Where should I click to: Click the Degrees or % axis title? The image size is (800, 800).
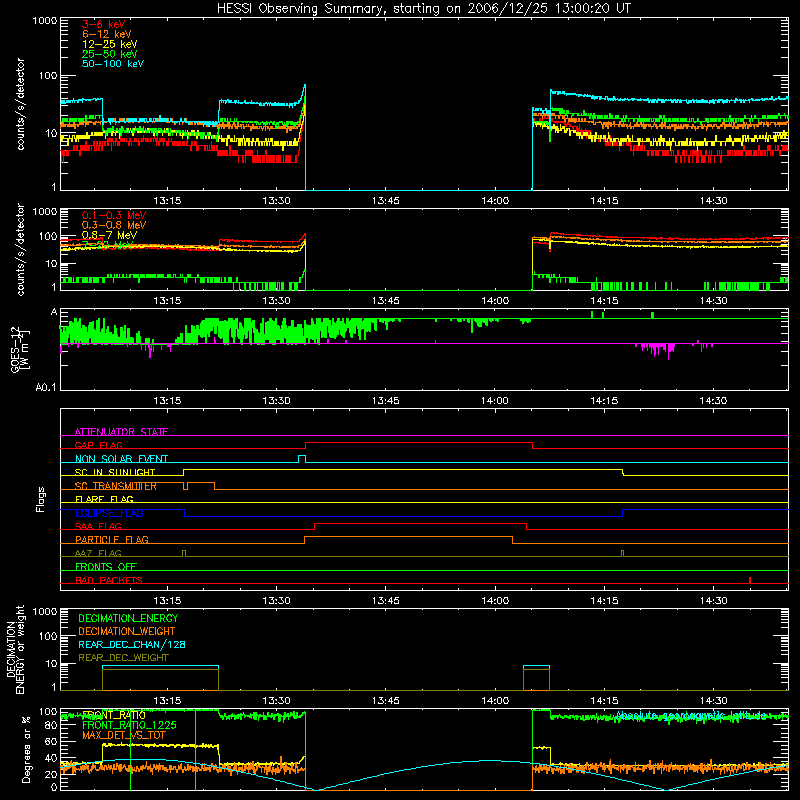click(x=27, y=749)
